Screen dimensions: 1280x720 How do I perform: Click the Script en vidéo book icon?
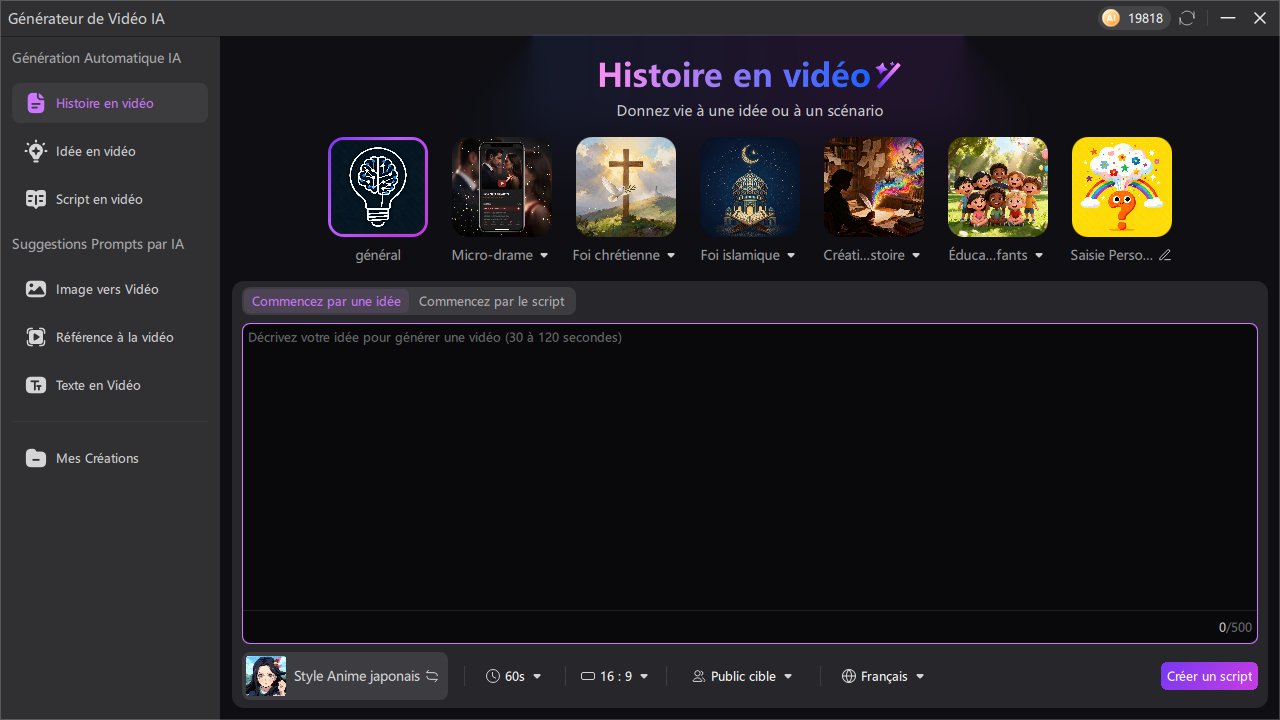(x=36, y=199)
